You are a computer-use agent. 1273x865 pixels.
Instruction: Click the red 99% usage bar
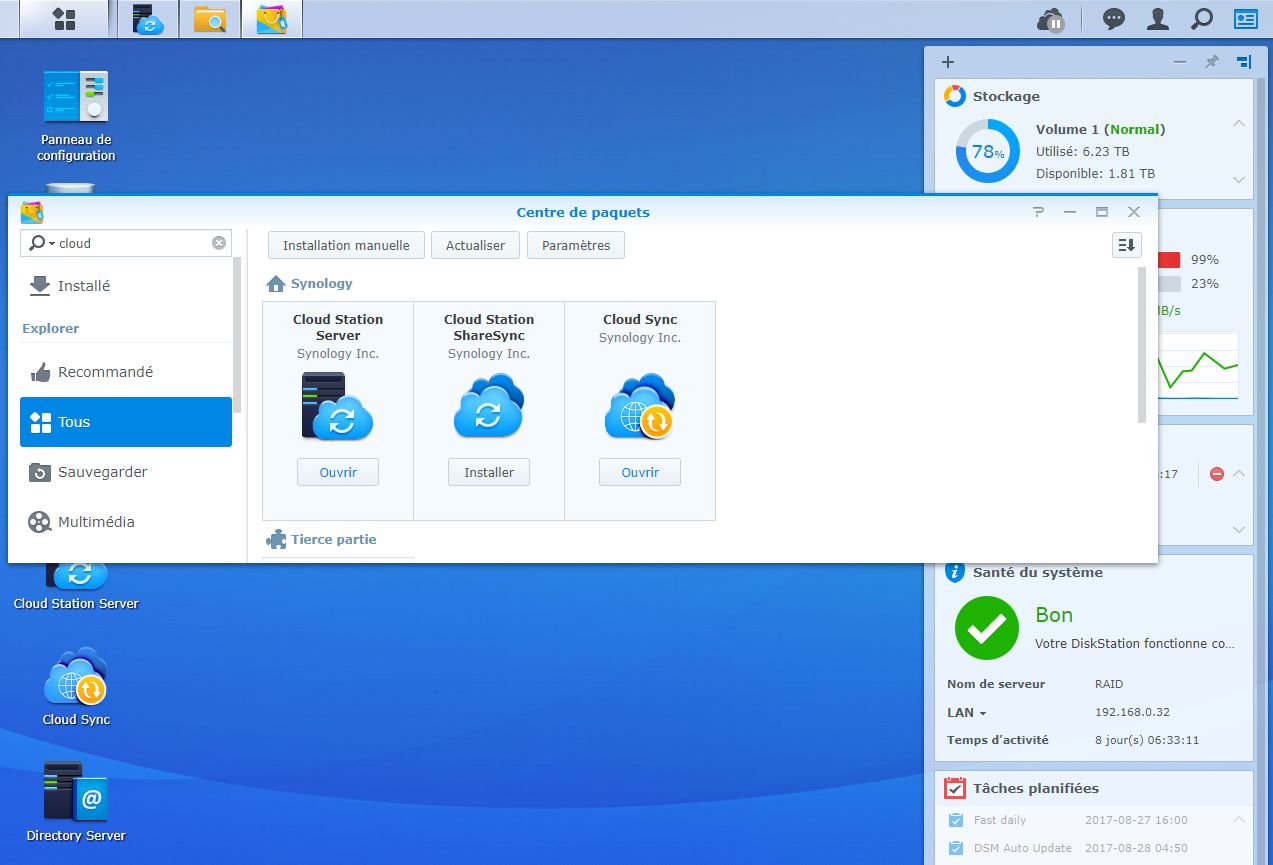pos(1168,260)
